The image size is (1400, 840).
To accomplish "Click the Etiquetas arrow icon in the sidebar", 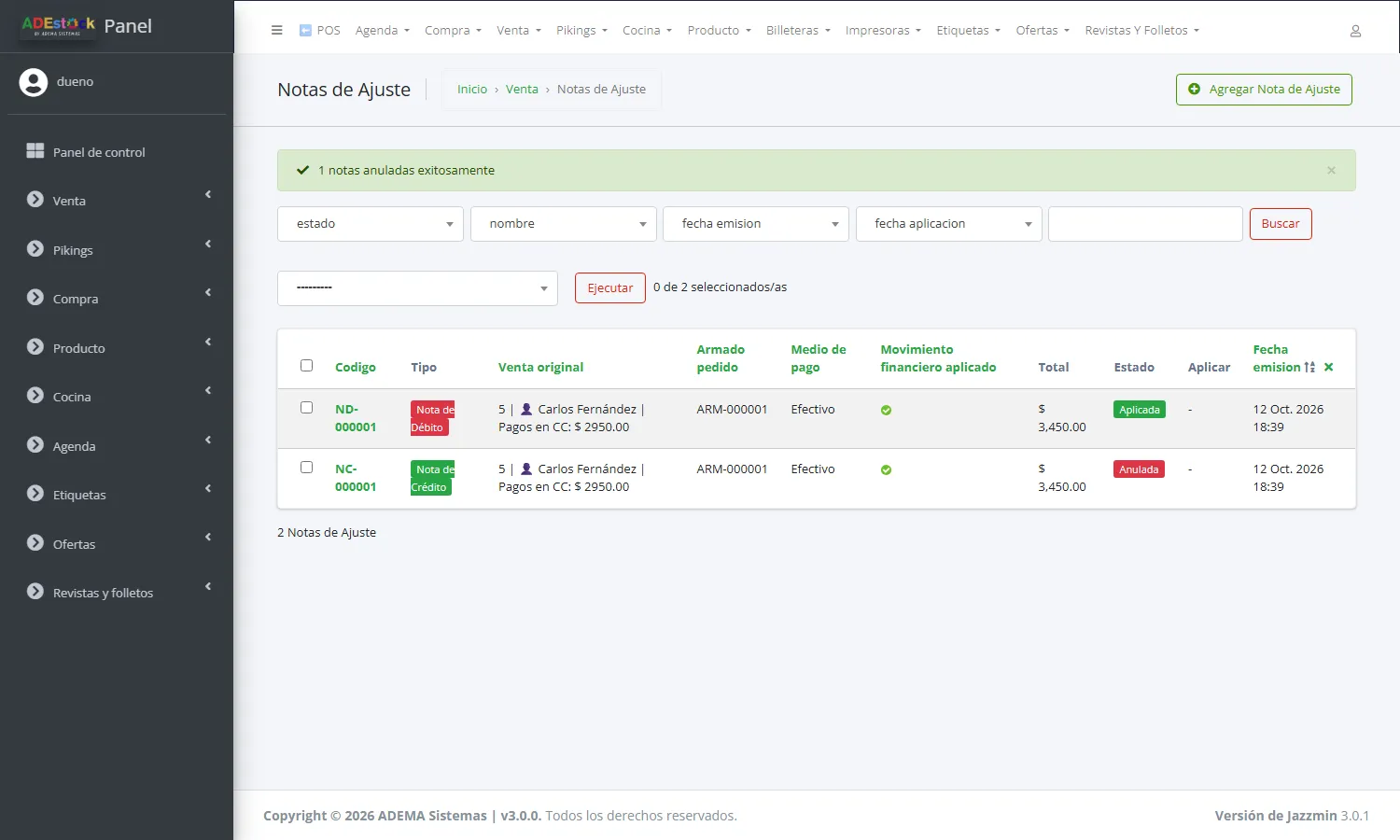I will [x=35, y=494].
